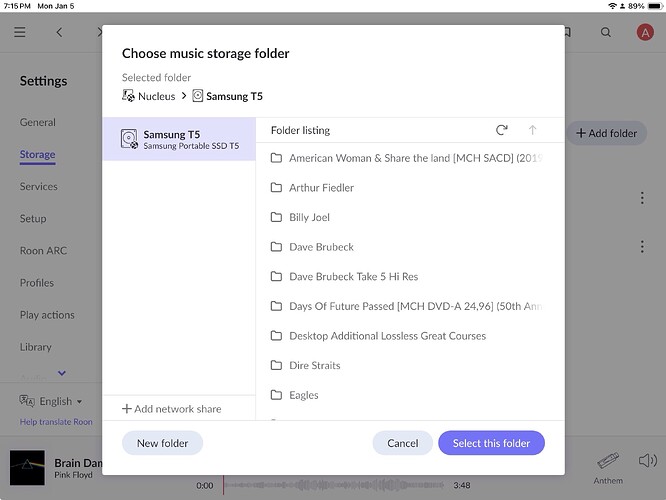Image resolution: width=666 pixels, height=500 pixels.
Task: Open the three-dot storage options menu
Action: [x=642, y=199]
